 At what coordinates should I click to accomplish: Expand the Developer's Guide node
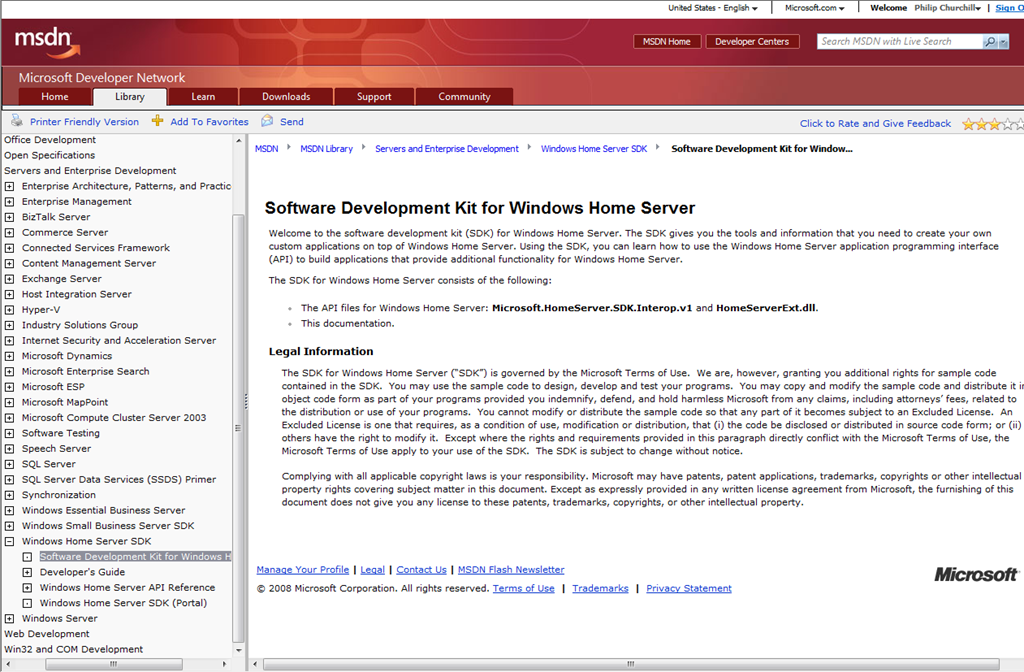click(27, 572)
